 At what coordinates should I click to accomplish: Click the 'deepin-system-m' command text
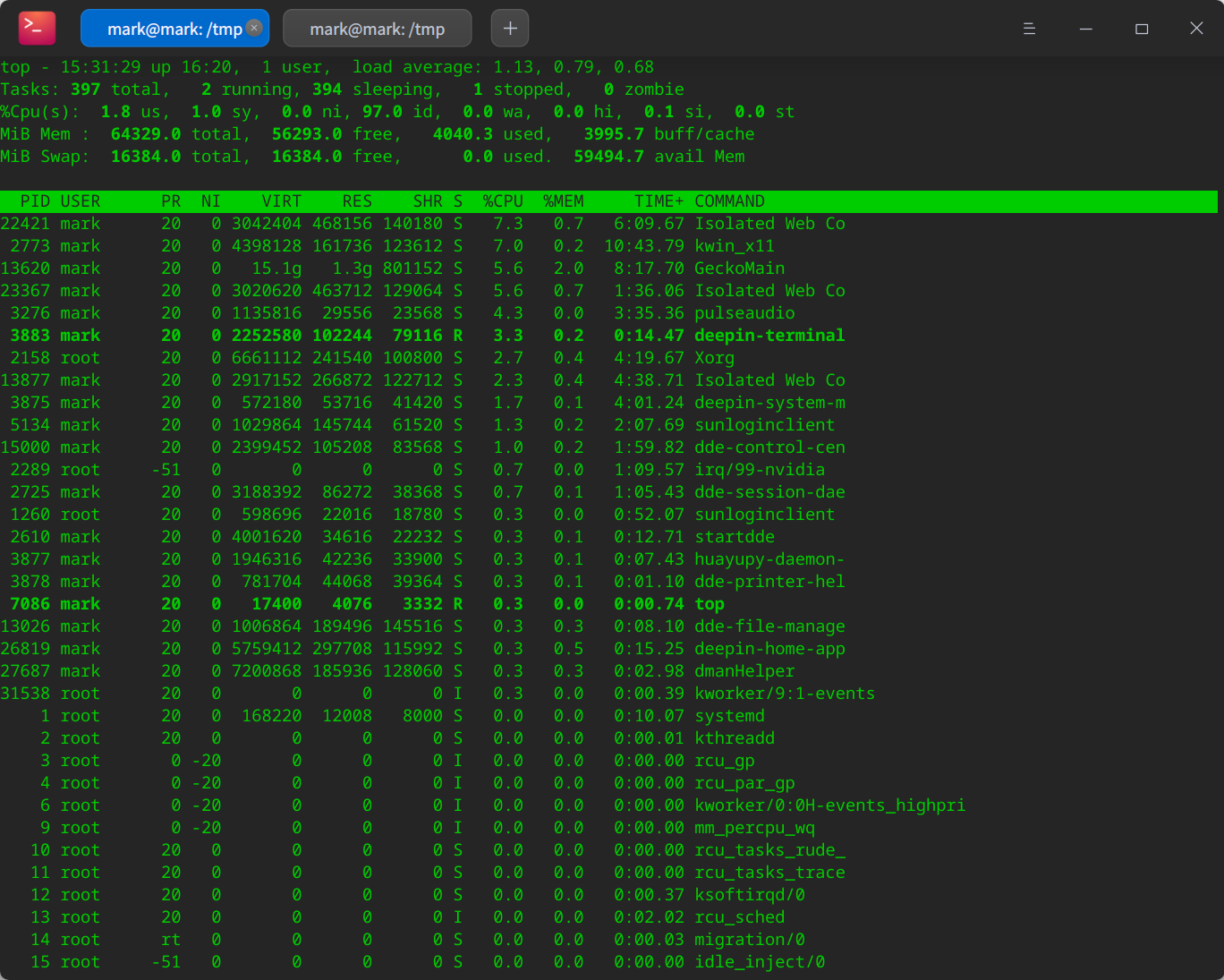click(769, 403)
